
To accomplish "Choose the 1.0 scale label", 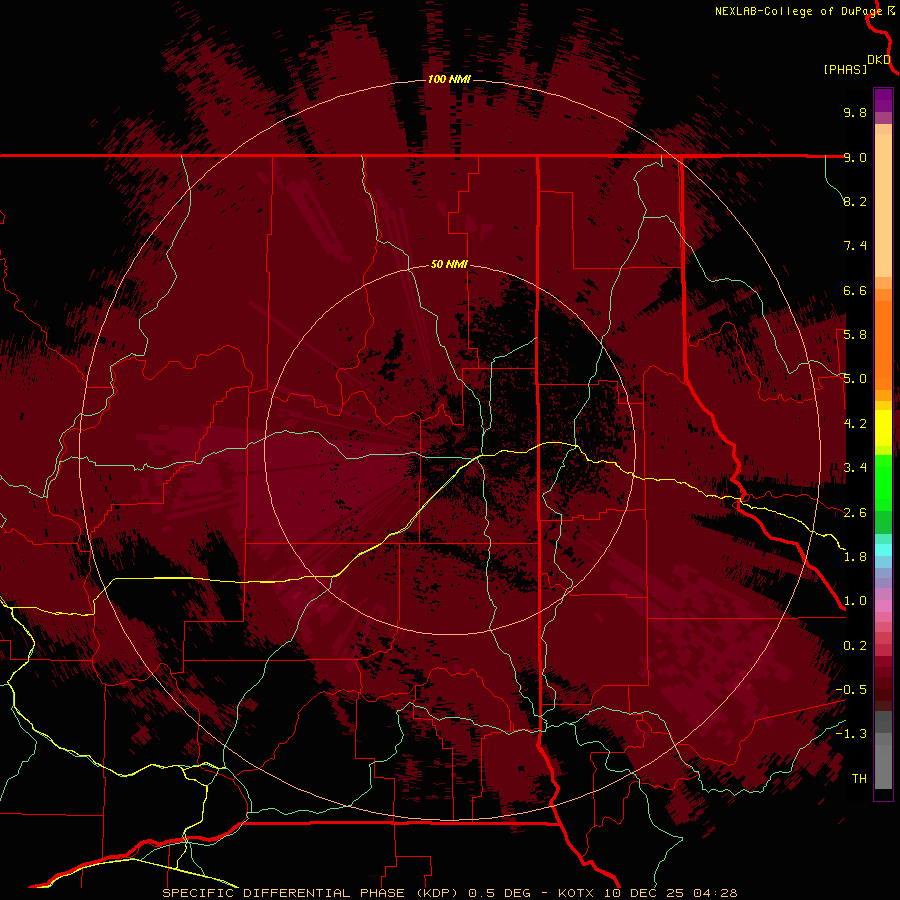I will click(855, 601).
